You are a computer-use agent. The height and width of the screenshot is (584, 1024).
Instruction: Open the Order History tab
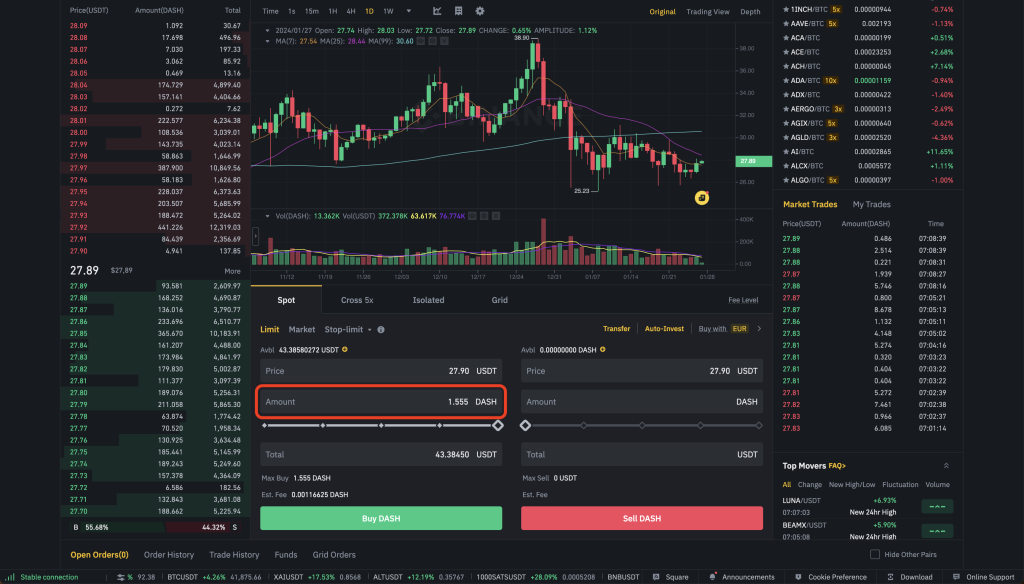click(x=168, y=555)
